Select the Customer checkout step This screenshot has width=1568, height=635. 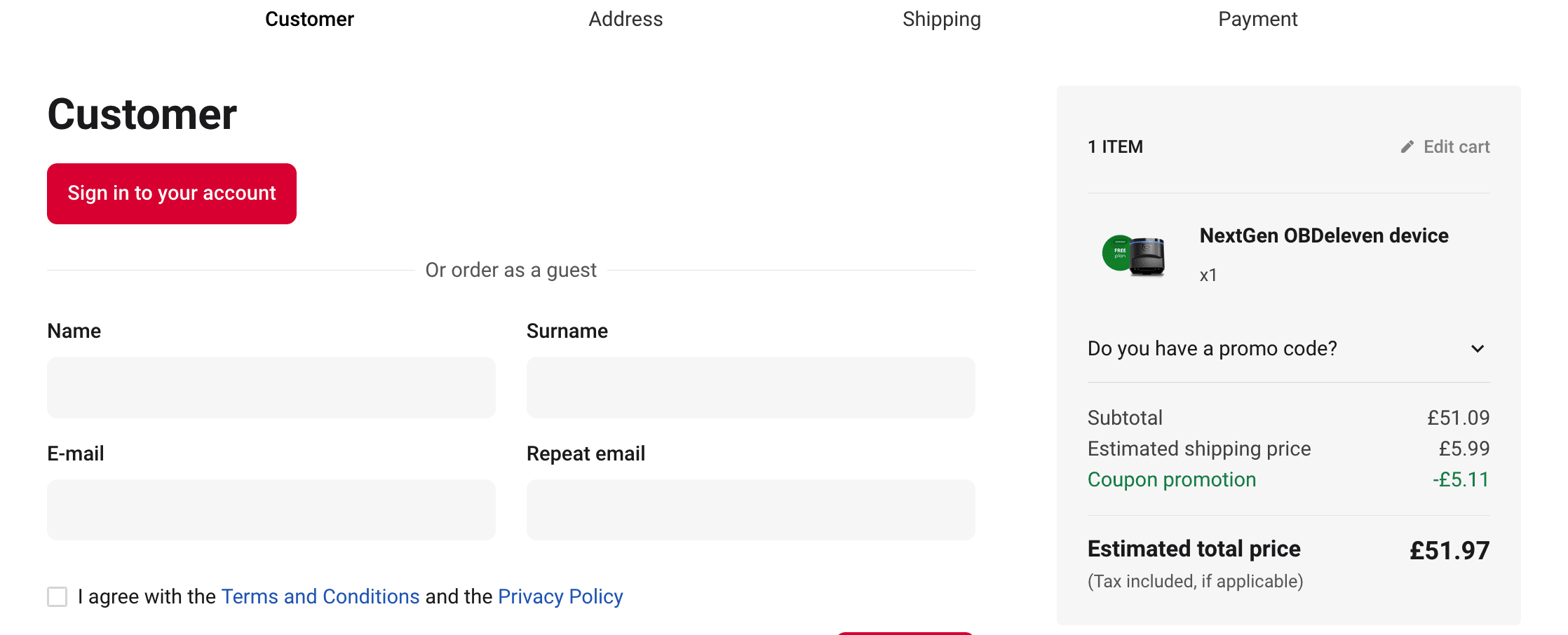pos(309,20)
